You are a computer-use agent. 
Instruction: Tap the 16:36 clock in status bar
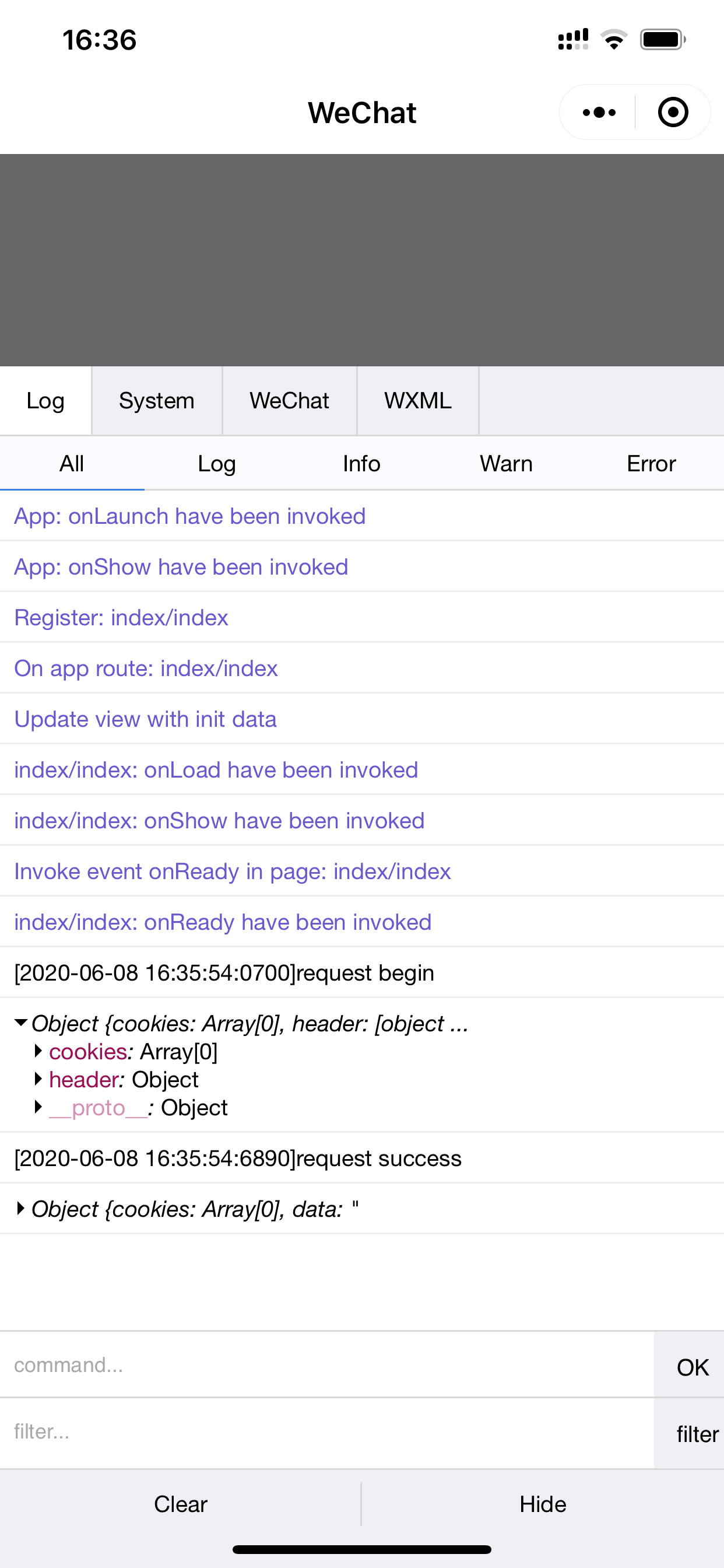[99, 40]
